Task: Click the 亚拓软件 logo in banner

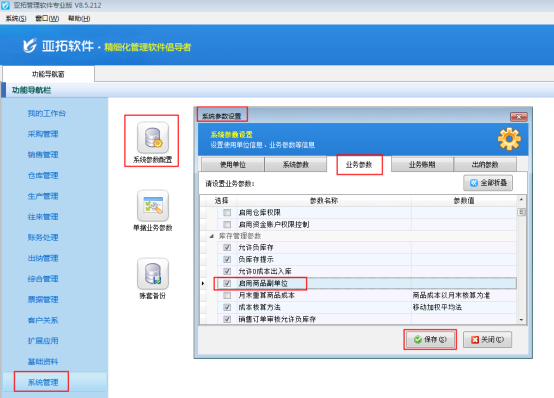Action: 30,46
